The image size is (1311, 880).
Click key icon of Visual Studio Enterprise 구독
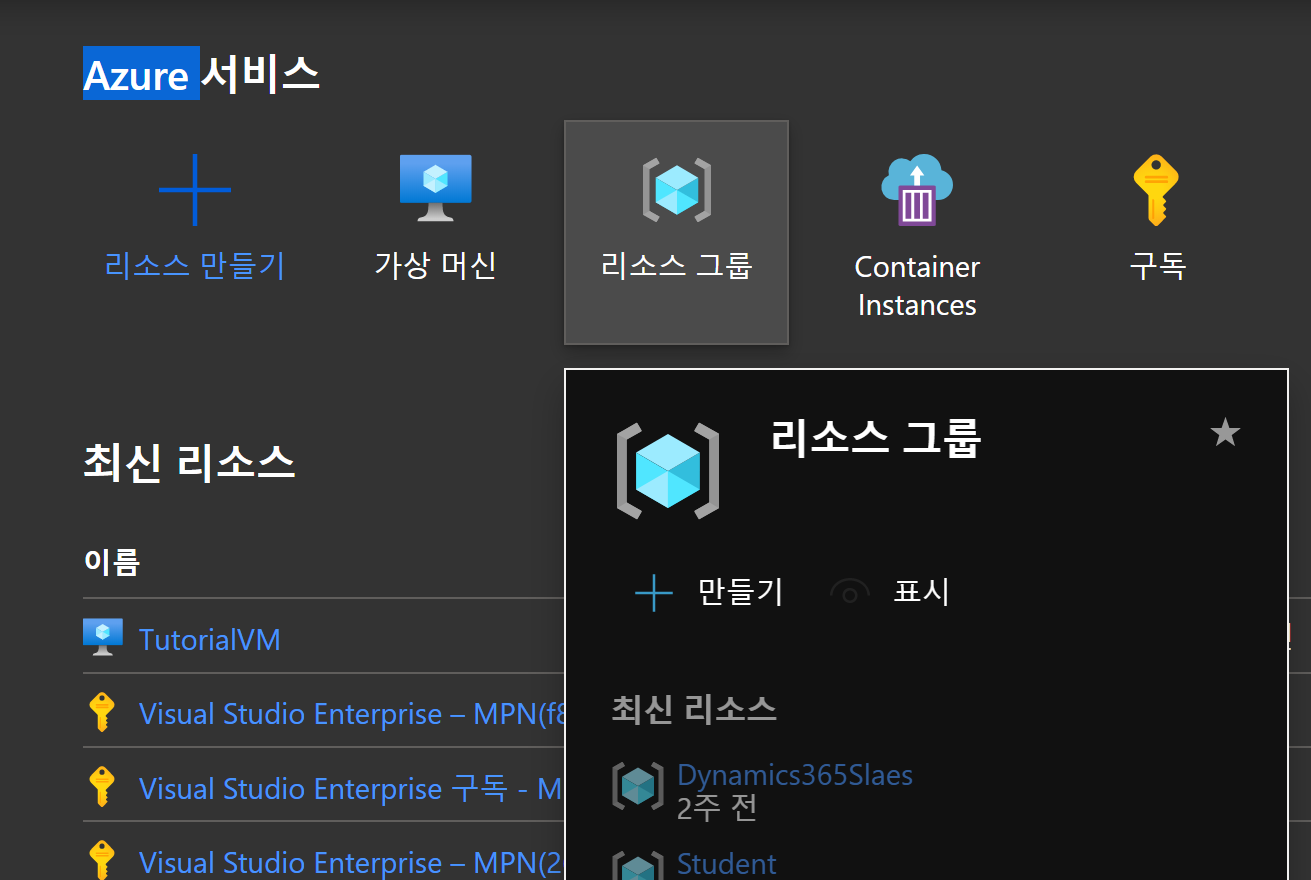[x=101, y=787]
